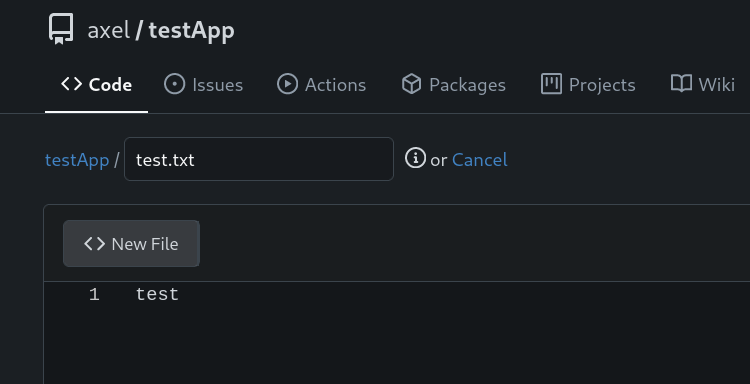
Task: Select the New File editor tab
Action: point(131,243)
